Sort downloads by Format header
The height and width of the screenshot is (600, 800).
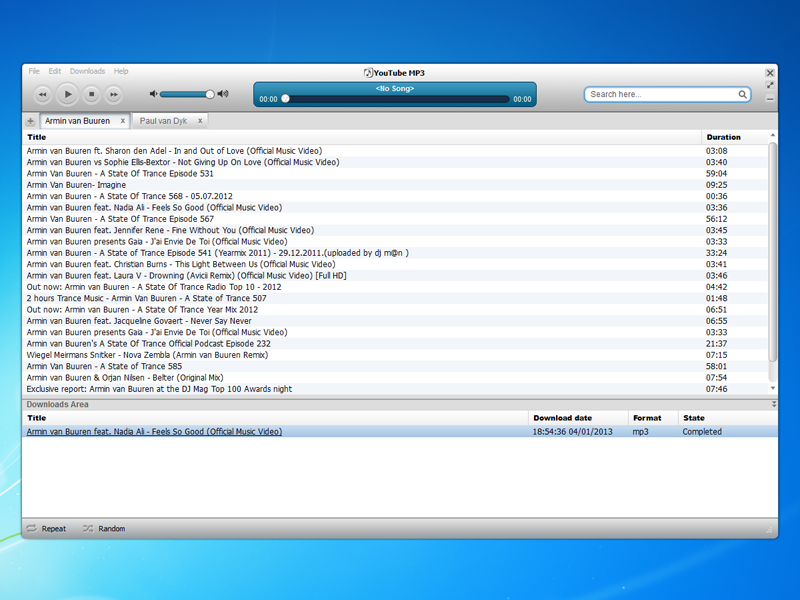(653, 418)
